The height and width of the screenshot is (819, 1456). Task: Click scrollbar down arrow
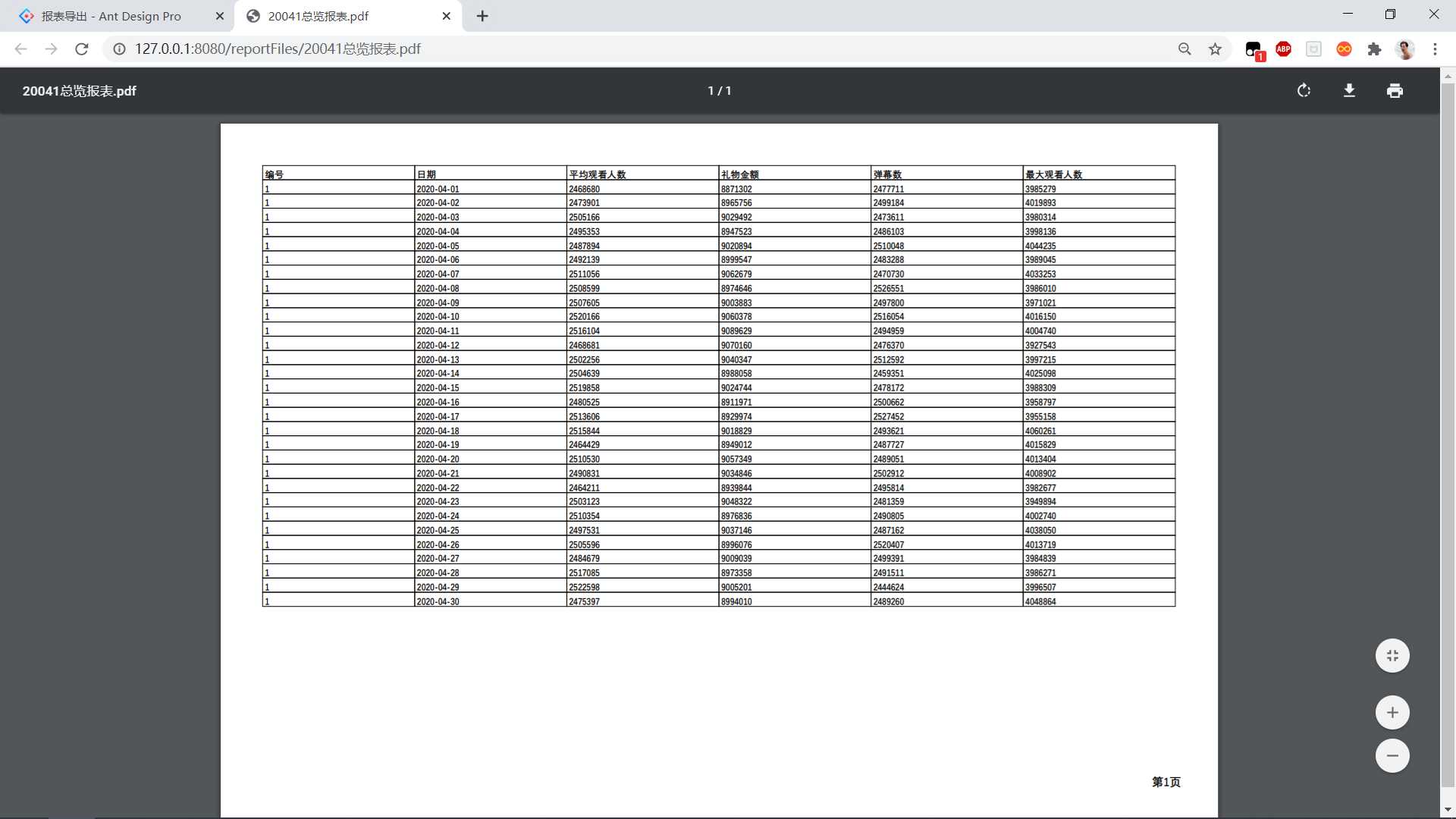(1448, 811)
